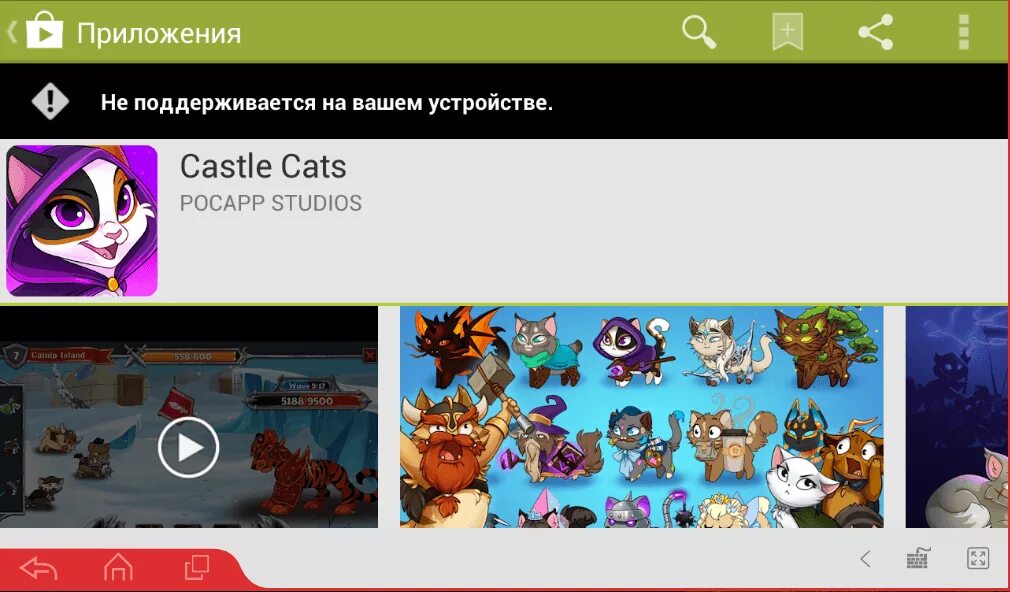
Task: Go back via the chevron beside the Play Store icon
Action: click(x=11, y=32)
